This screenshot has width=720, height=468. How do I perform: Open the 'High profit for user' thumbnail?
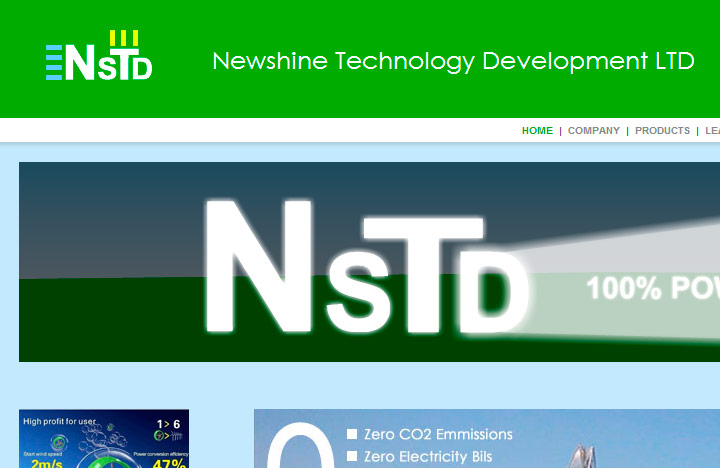point(104,439)
